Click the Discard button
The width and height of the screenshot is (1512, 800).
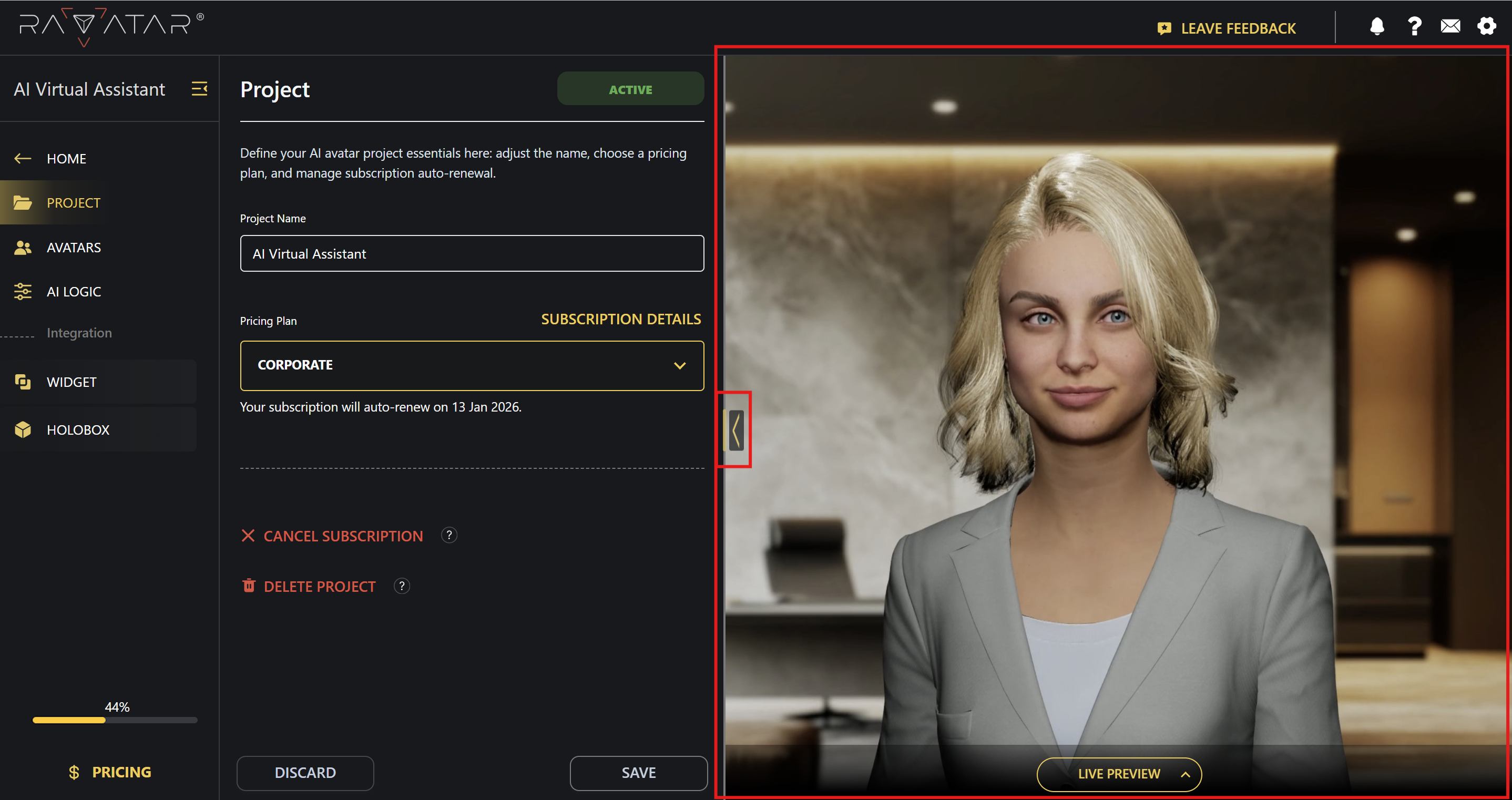pyautogui.click(x=305, y=773)
